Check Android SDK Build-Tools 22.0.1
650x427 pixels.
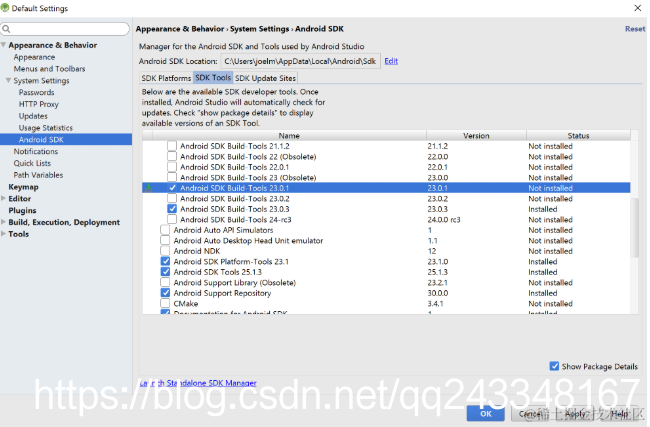172,167
